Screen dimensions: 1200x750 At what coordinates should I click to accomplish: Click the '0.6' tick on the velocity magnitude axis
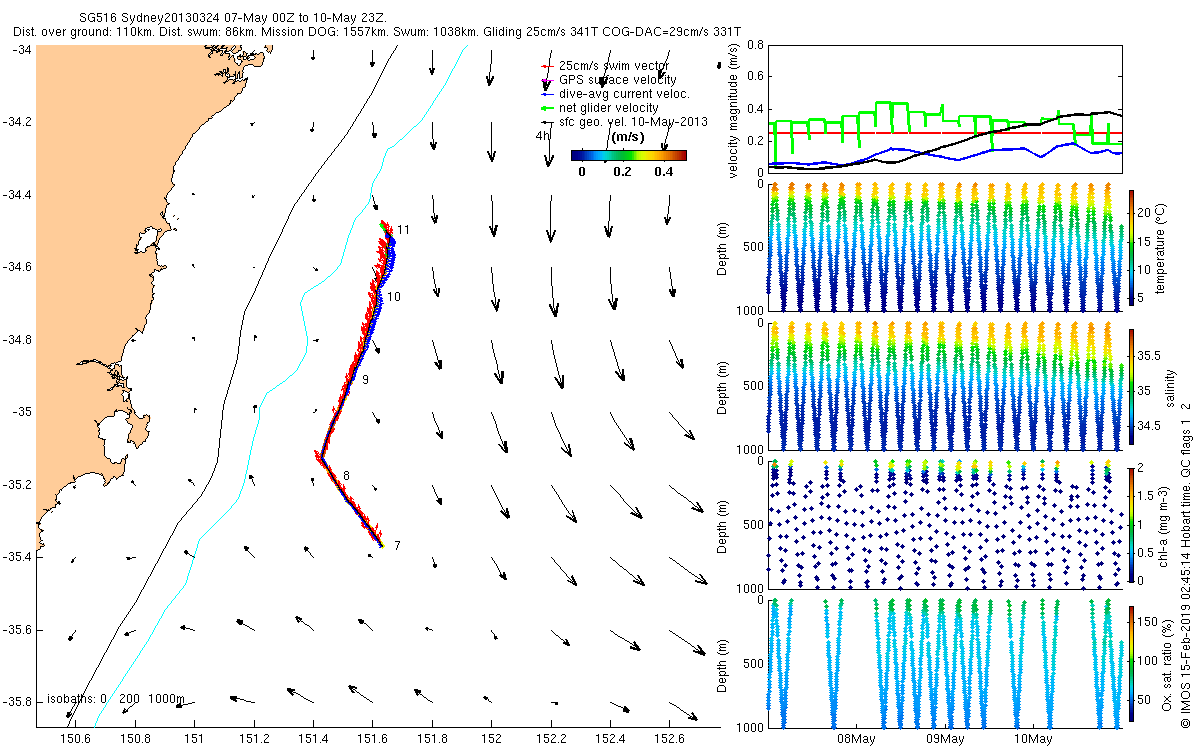(754, 77)
